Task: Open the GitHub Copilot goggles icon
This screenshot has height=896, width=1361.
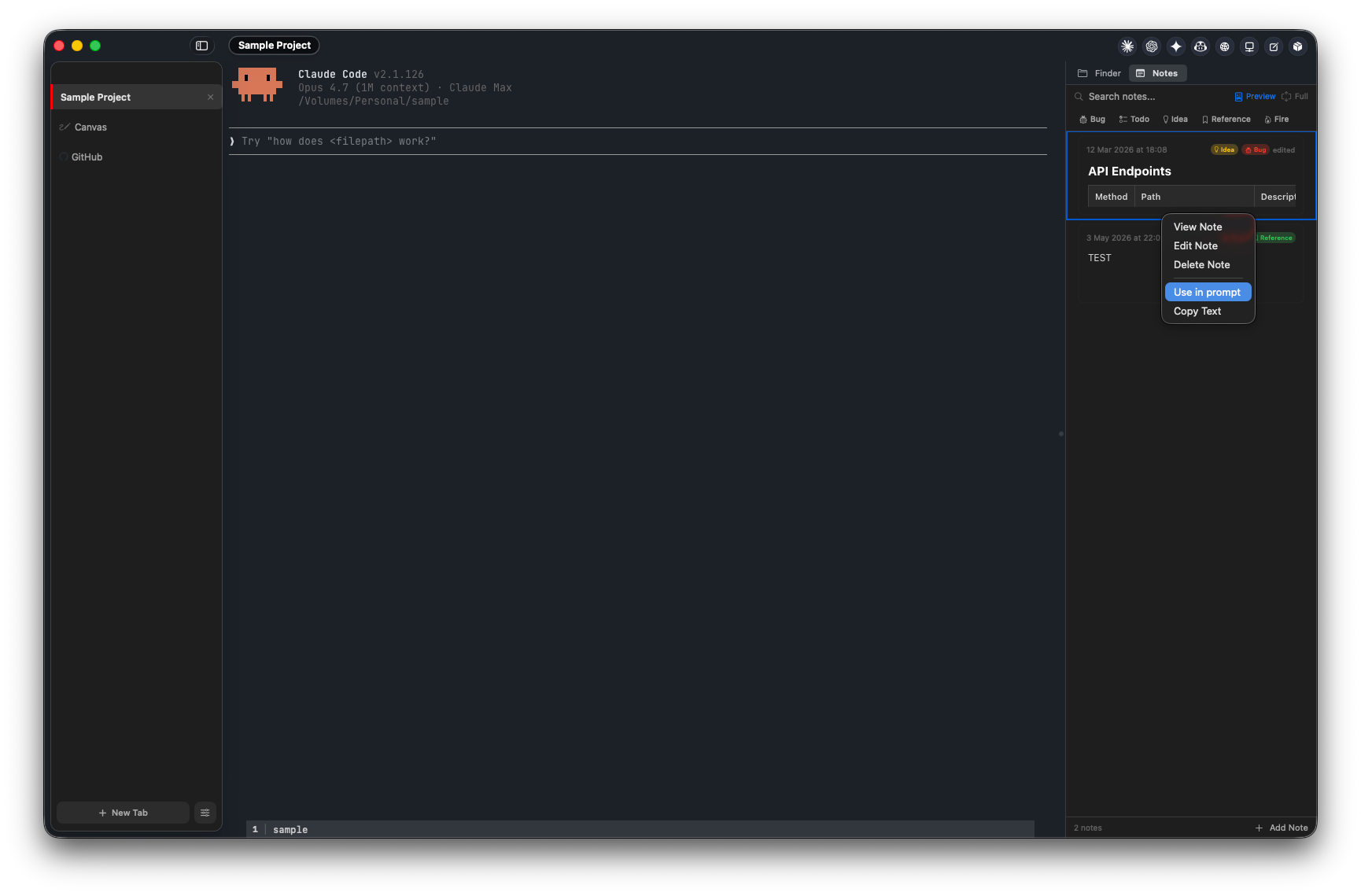Action: click(x=1201, y=46)
